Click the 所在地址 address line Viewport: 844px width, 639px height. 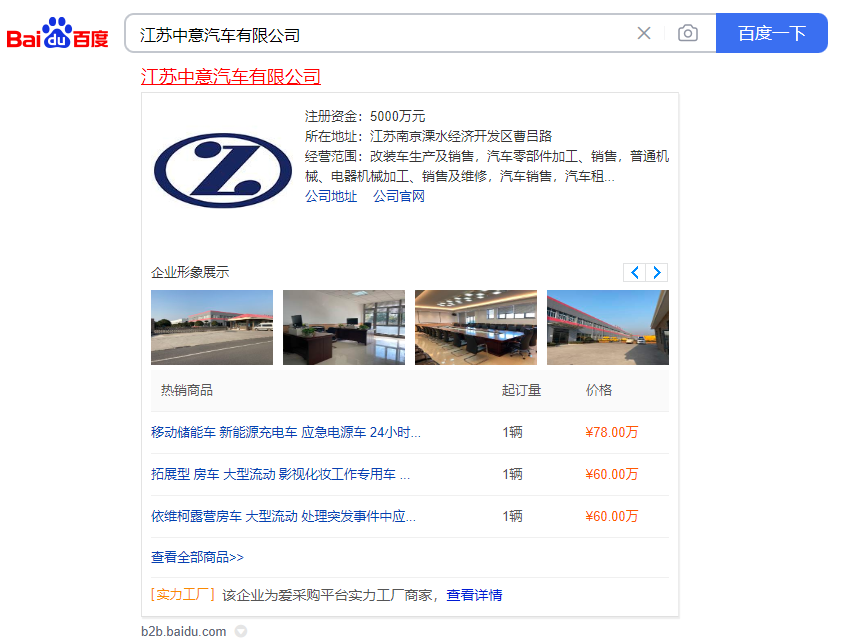click(428, 136)
